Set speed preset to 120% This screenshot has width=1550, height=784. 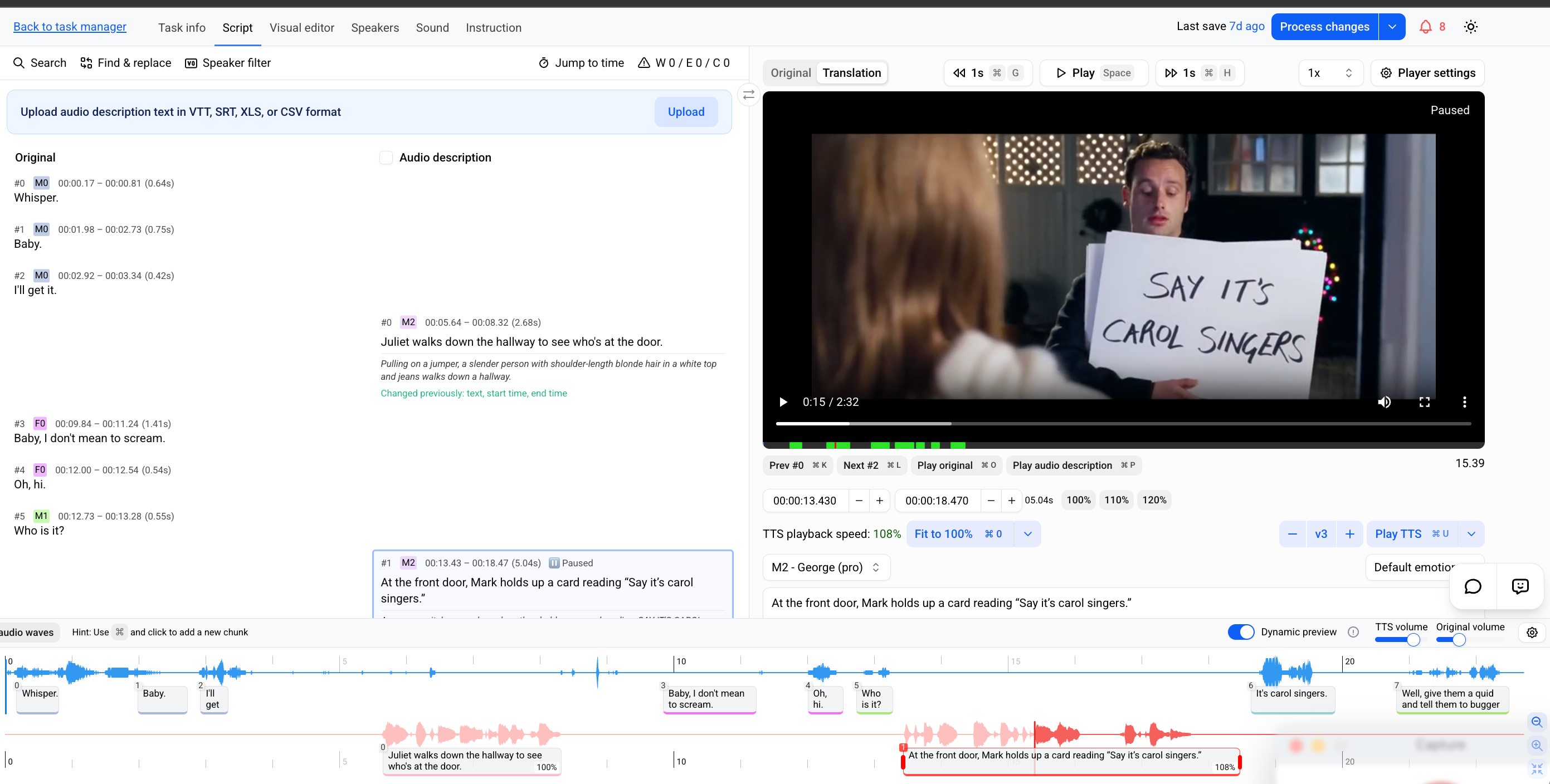(1154, 500)
